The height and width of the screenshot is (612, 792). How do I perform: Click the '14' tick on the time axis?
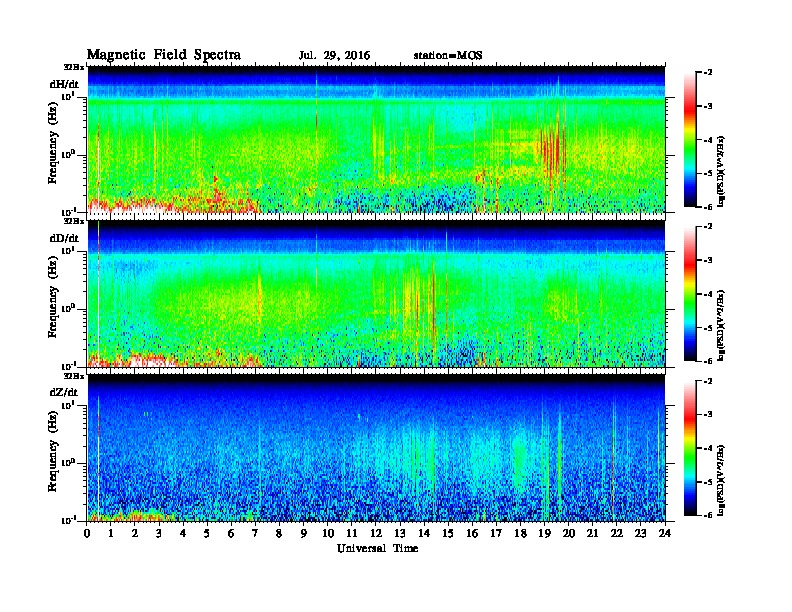click(424, 533)
